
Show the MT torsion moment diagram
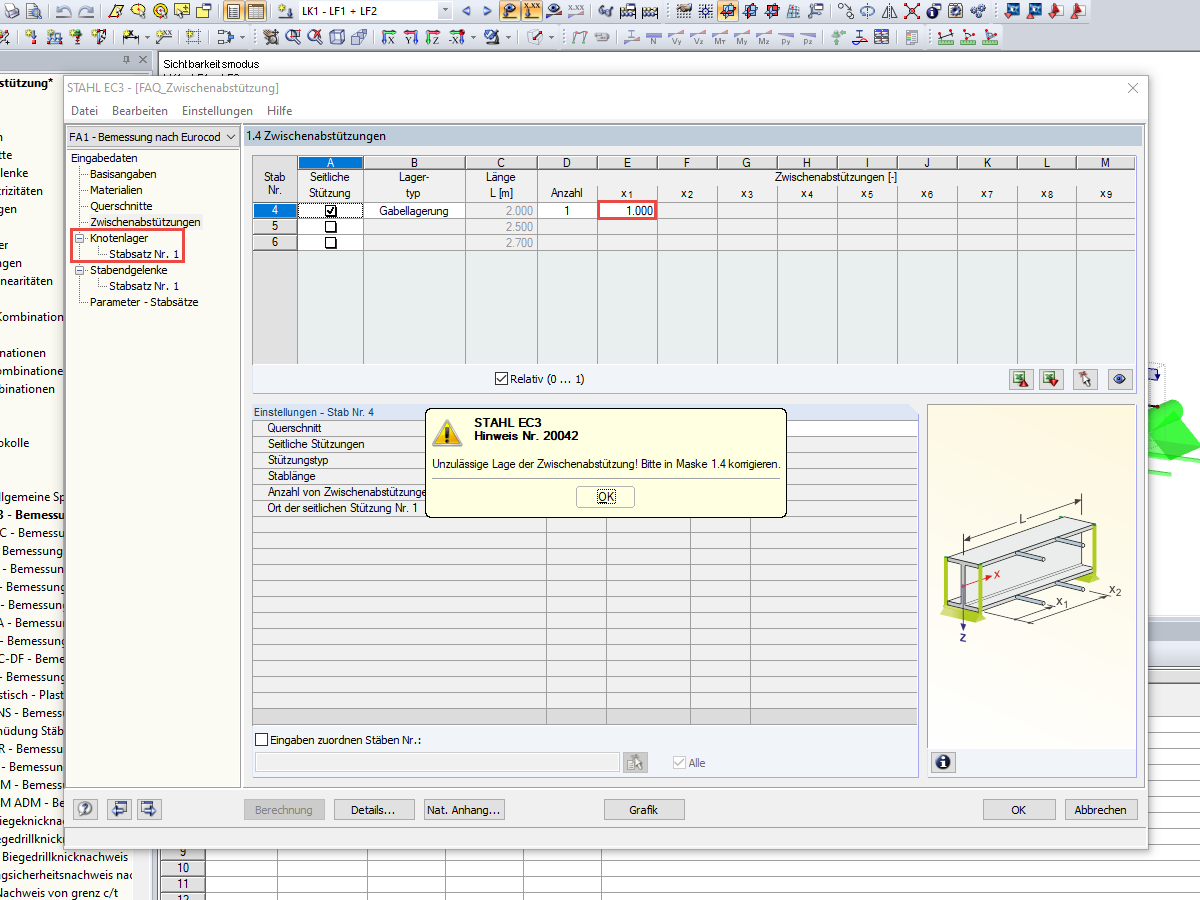click(720, 37)
